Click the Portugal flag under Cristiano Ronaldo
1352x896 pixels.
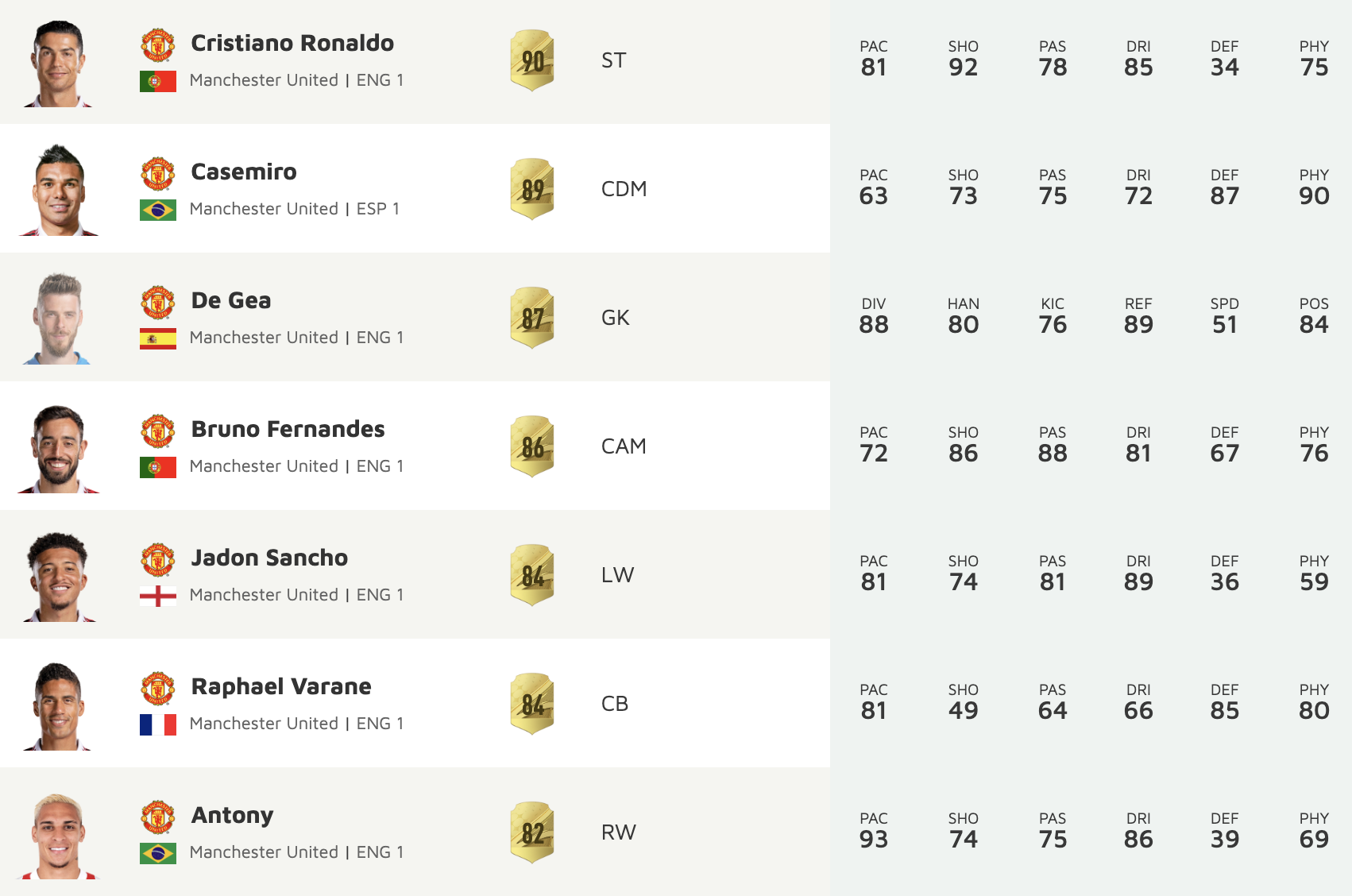(x=158, y=81)
